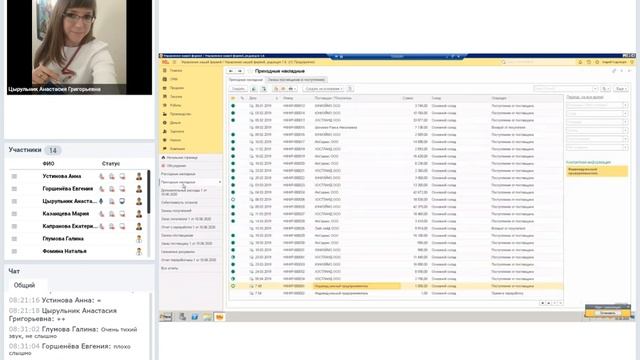Screen dimensions: 640x360
Task: Open the Создать на основании dropdown
Action: pyautogui.click(x=324, y=89)
